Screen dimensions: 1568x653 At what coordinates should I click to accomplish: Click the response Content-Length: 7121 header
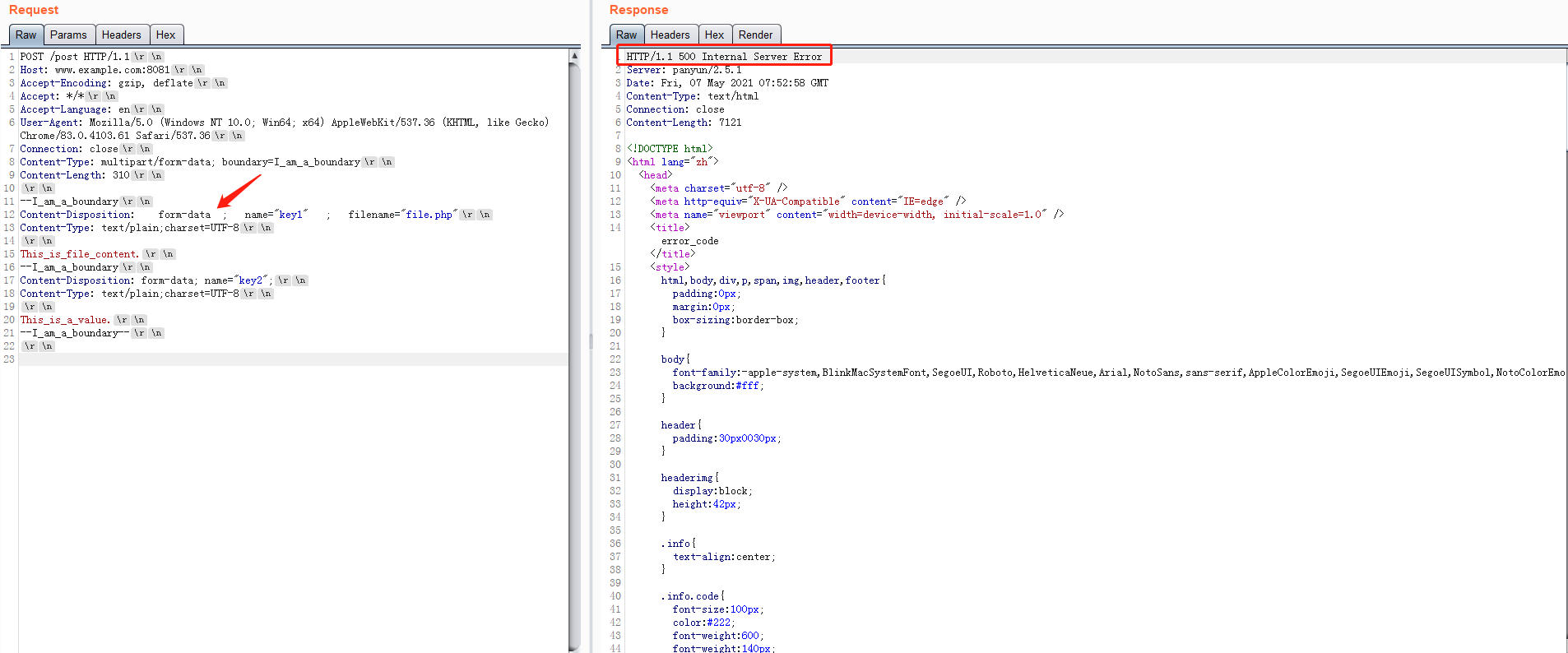click(x=684, y=123)
